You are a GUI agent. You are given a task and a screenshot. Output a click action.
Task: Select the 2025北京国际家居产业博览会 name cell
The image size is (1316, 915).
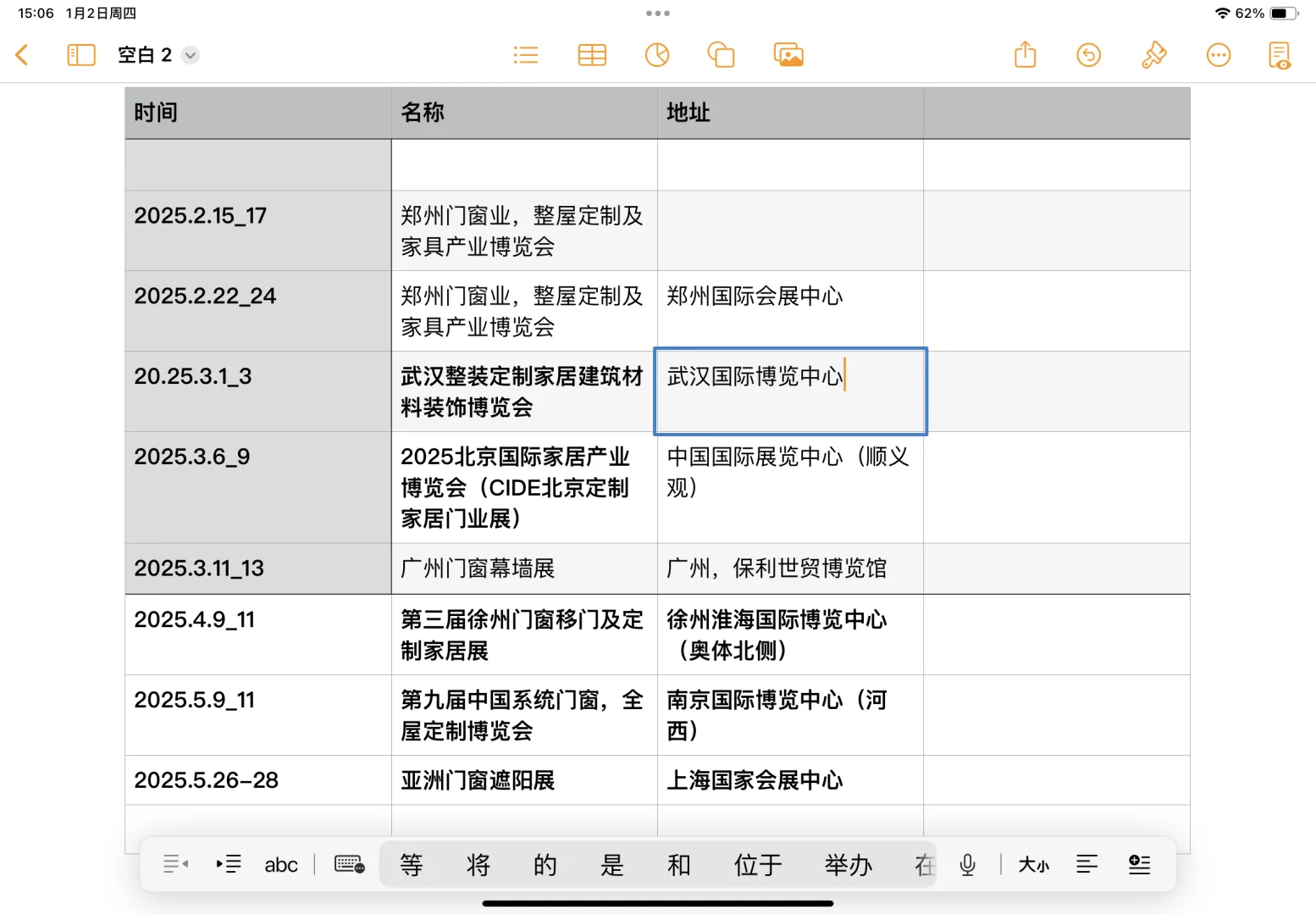tap(524, 487)
